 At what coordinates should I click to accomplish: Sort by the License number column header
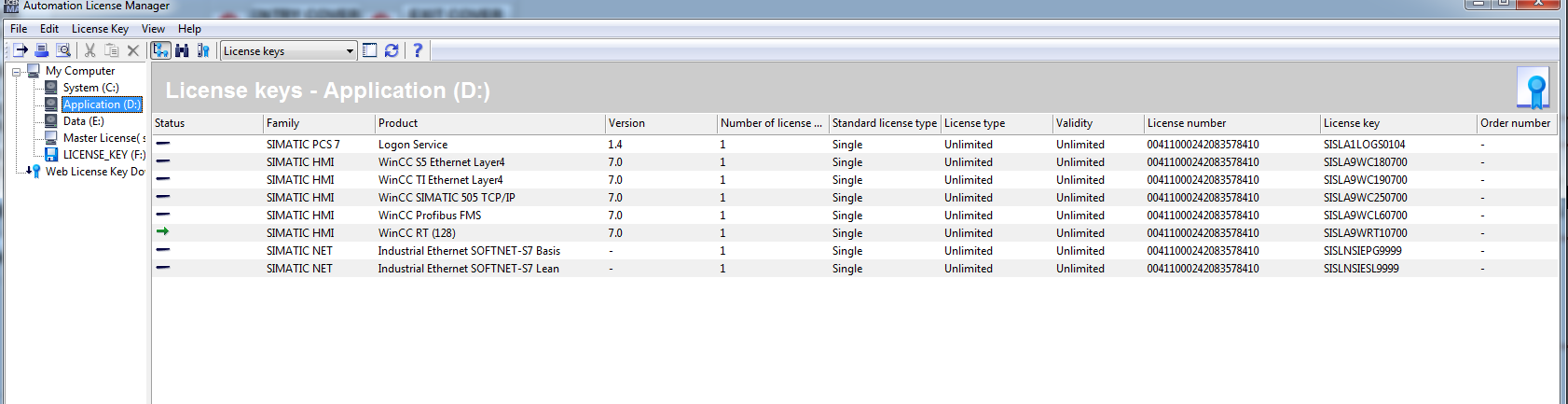[1232, 122]
